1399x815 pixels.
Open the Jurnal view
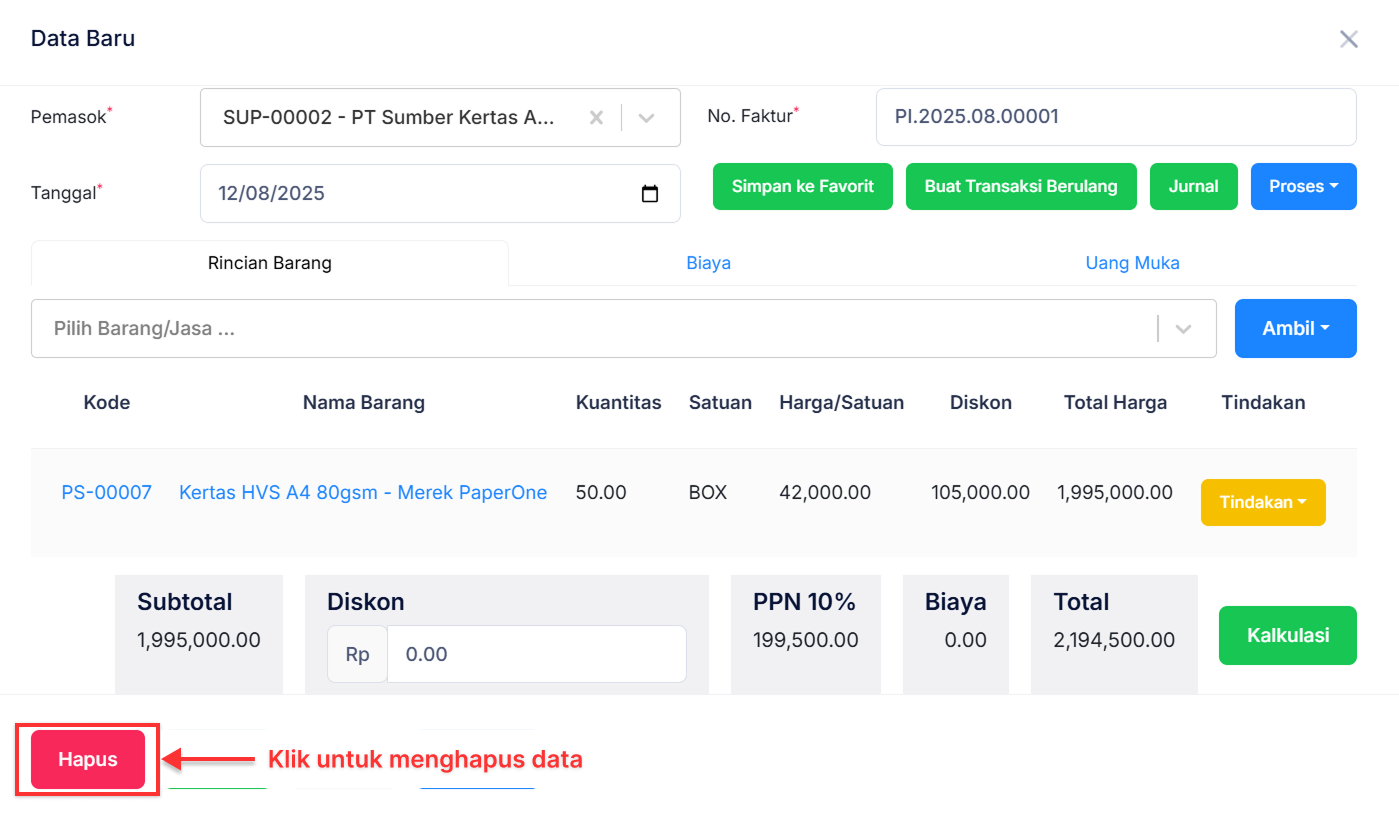1193,186
